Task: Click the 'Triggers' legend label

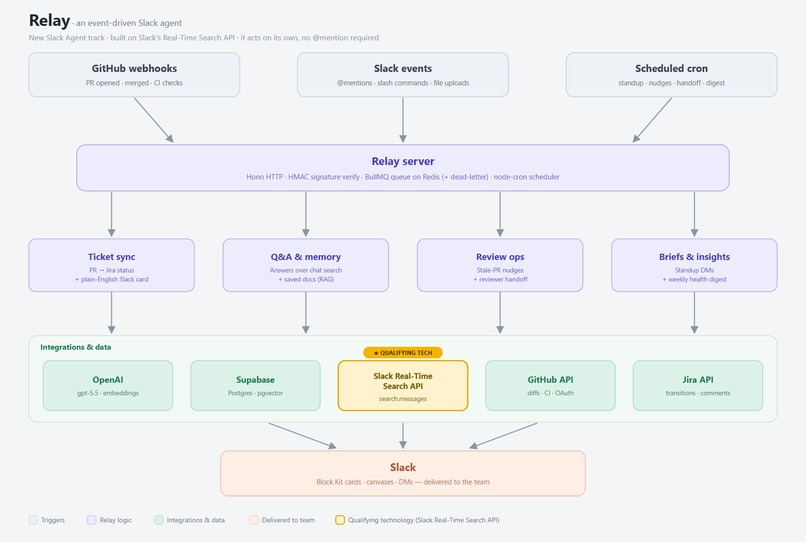Action: (53, 520)
